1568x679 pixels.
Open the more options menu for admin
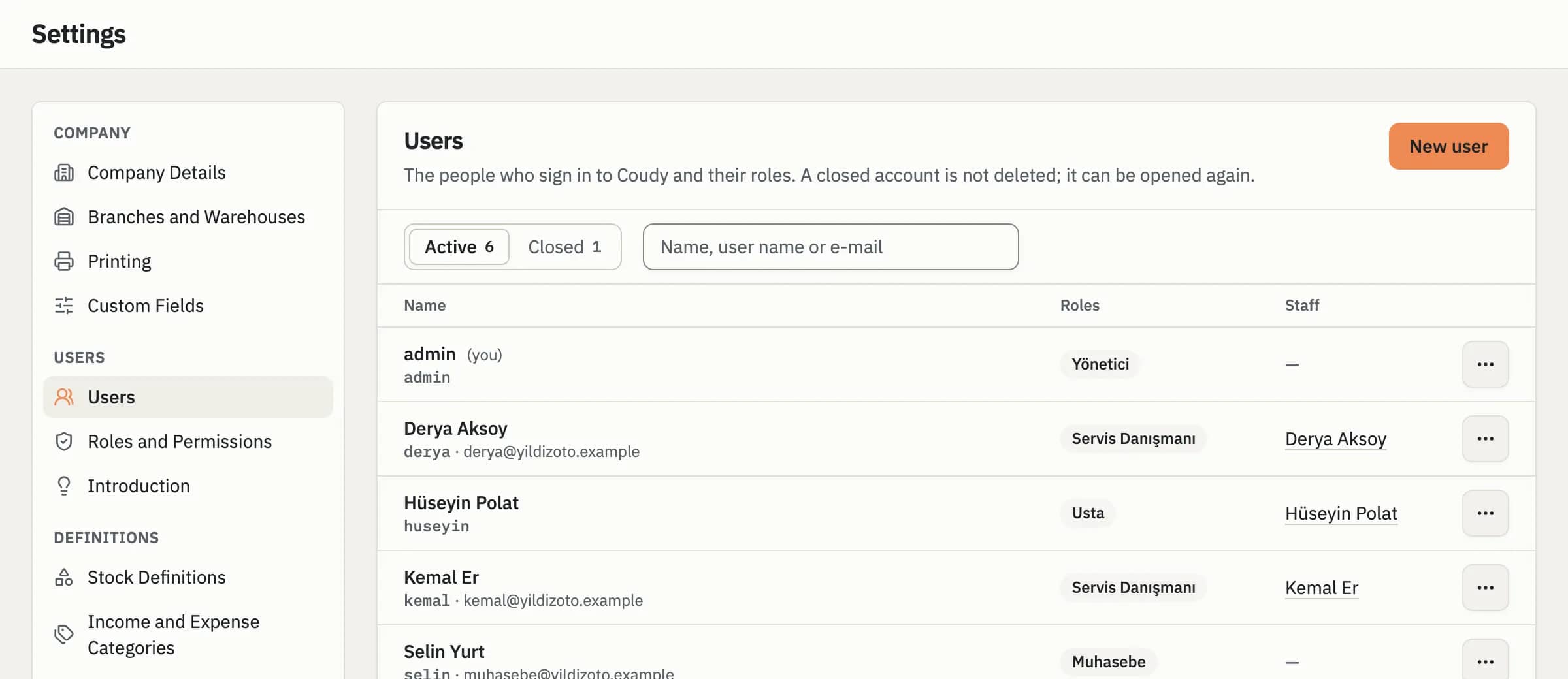[x=1485, y=364]
